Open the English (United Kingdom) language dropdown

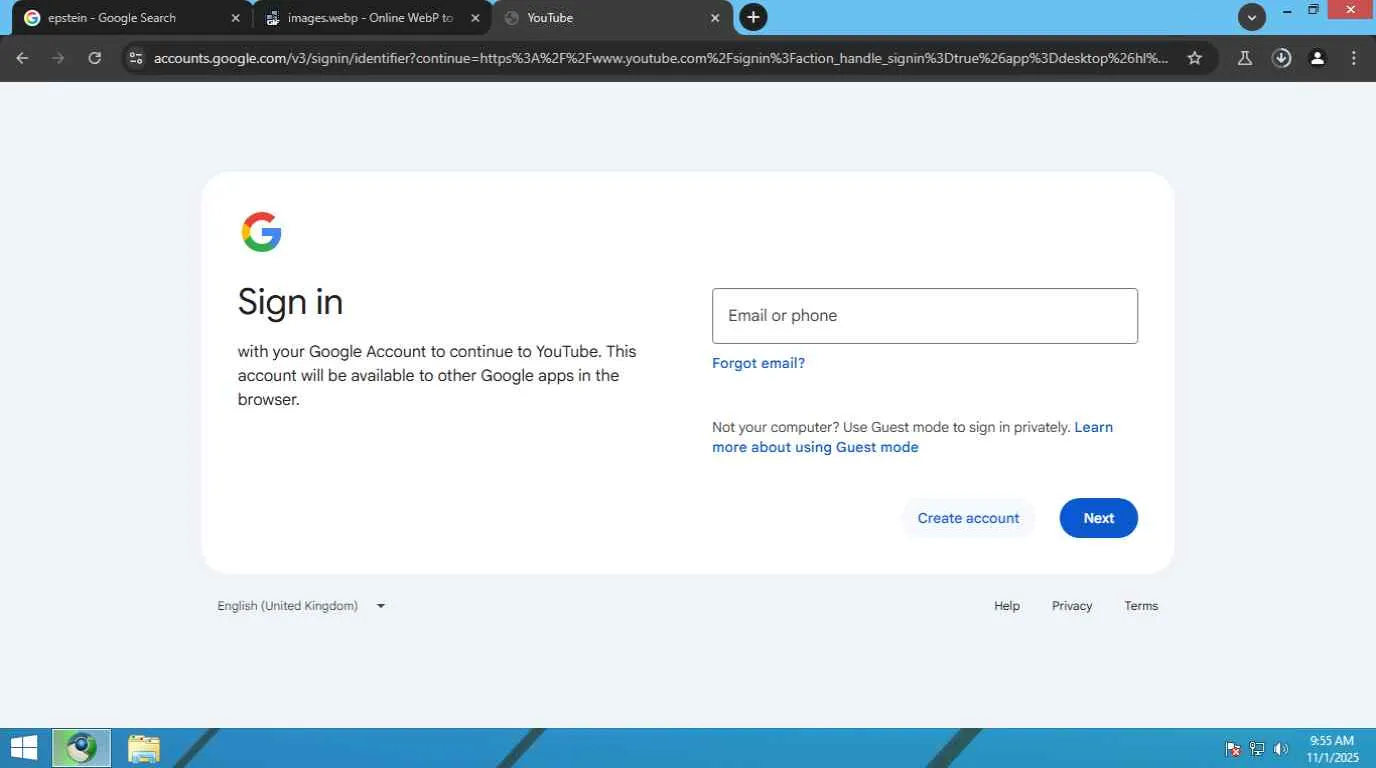(x=301, y=606)
